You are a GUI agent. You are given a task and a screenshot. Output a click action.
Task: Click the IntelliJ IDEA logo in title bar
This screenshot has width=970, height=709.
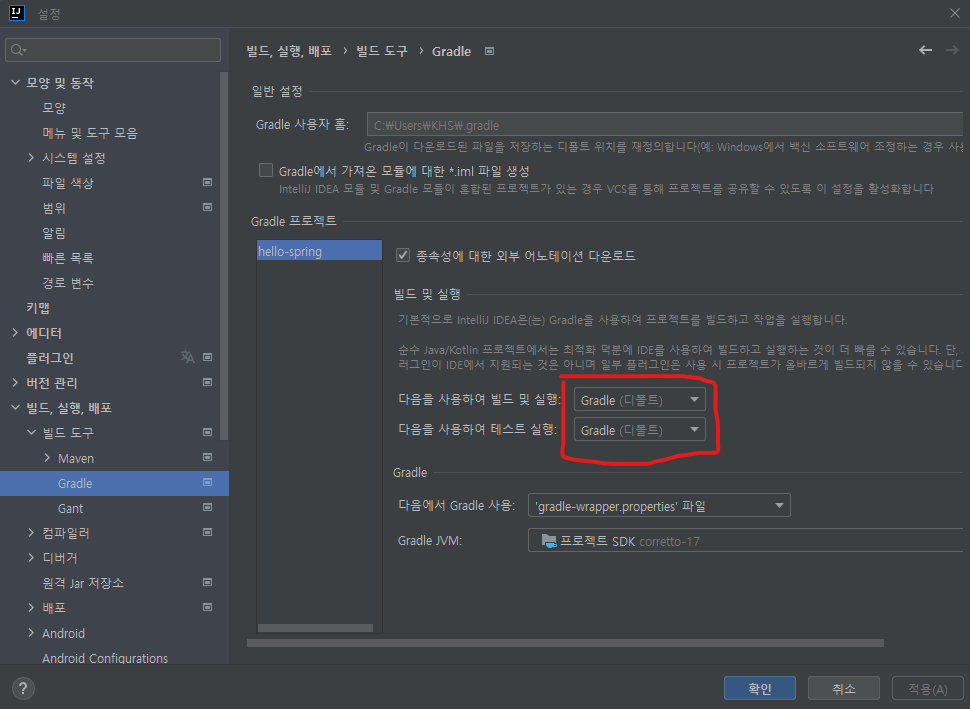17,13
